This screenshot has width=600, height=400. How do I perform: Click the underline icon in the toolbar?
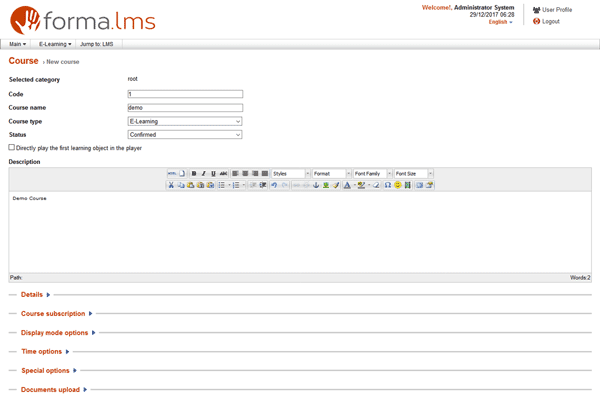(213, 174)
